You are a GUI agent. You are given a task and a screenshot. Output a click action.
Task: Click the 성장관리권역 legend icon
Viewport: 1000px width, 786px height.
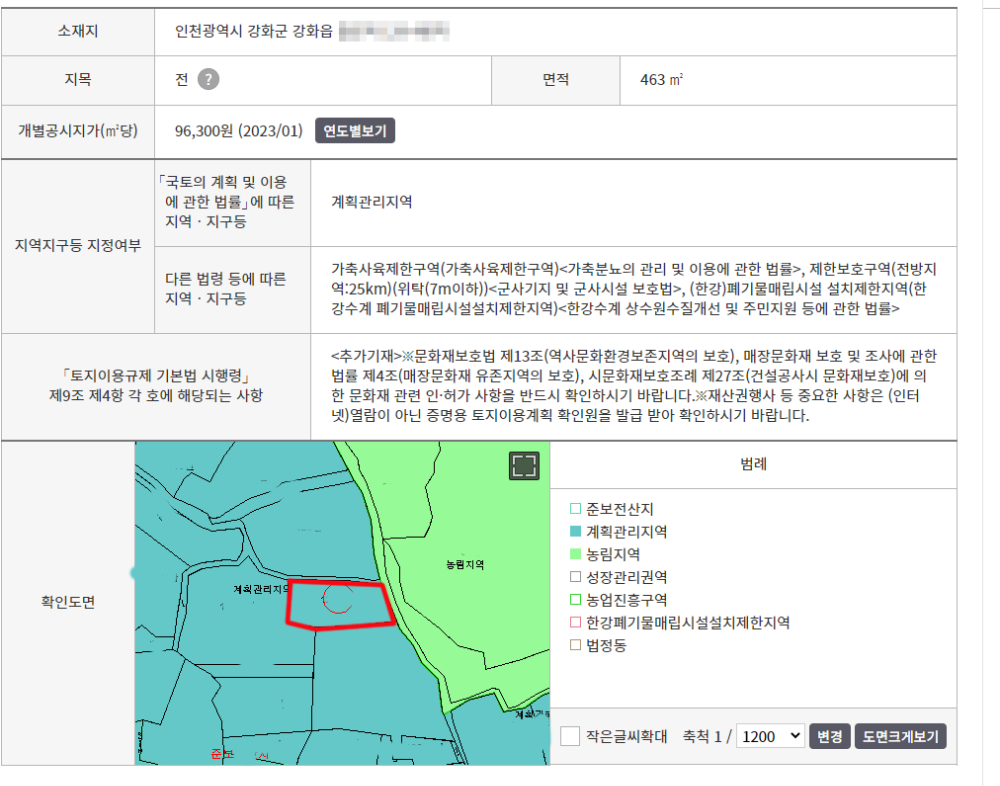tap(575, 577)
